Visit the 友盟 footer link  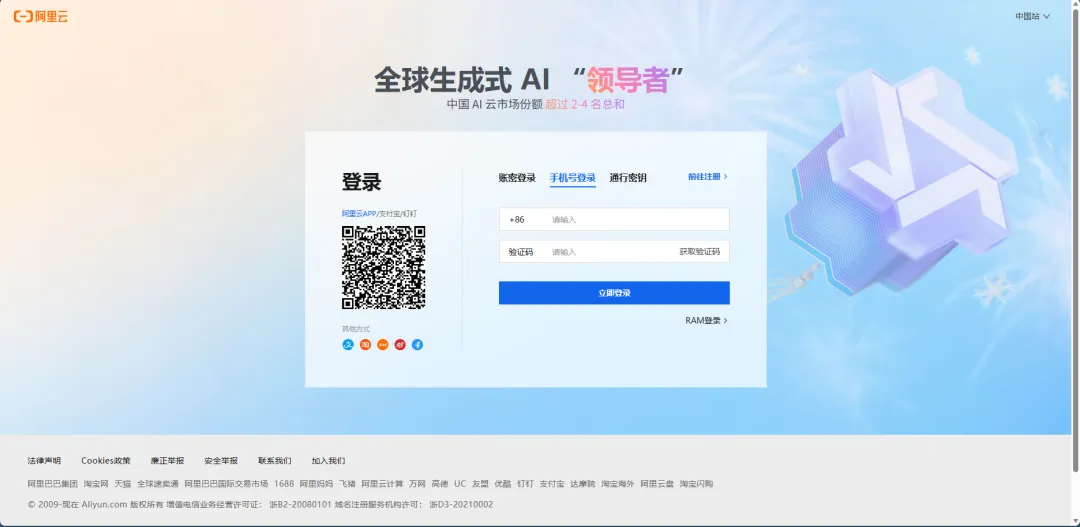[480, 484]
